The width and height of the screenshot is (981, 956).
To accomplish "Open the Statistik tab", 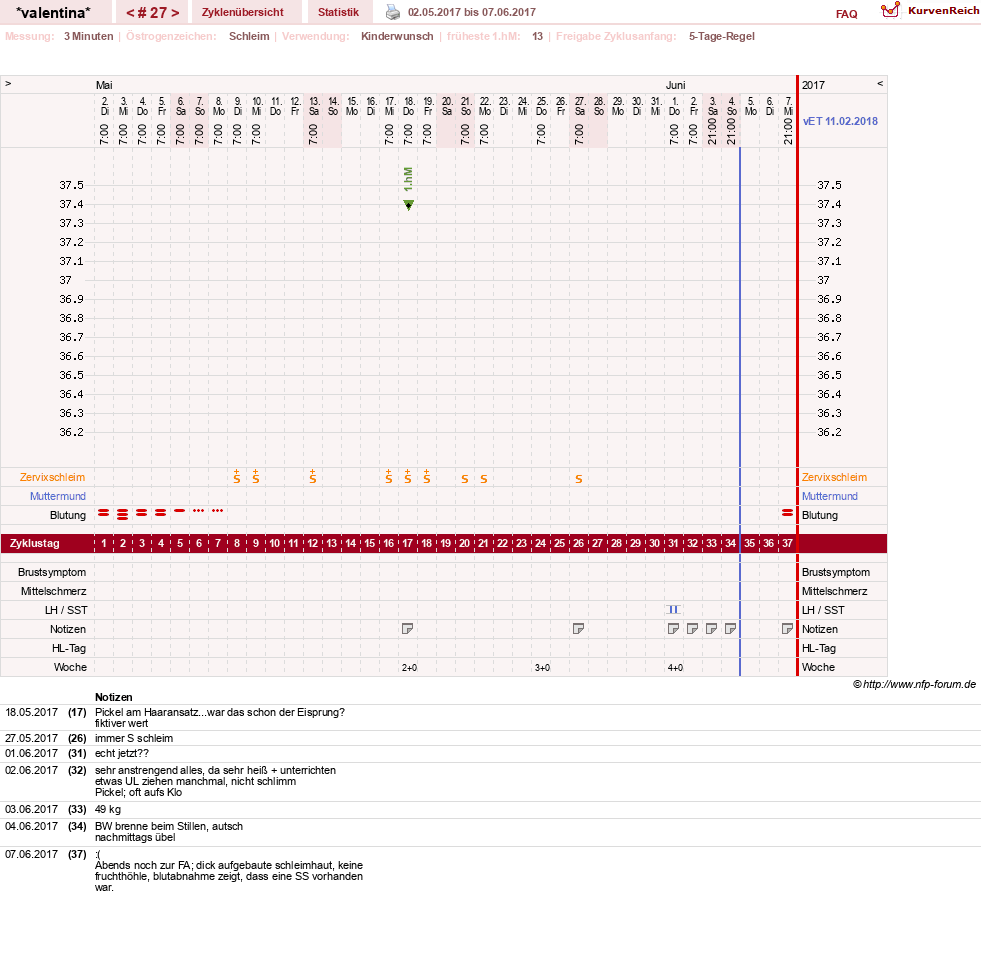I will tap(338, 12).
